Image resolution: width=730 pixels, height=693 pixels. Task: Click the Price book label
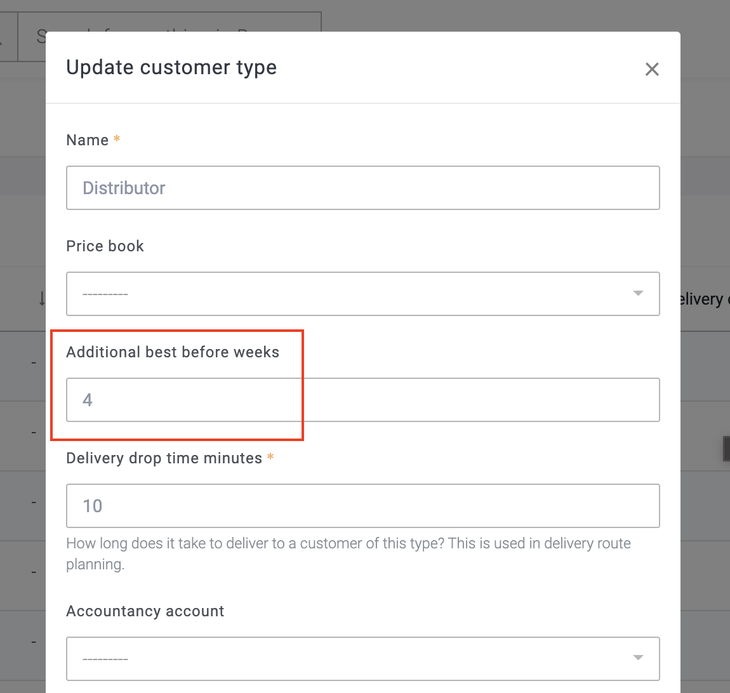[x=105, y=246]
